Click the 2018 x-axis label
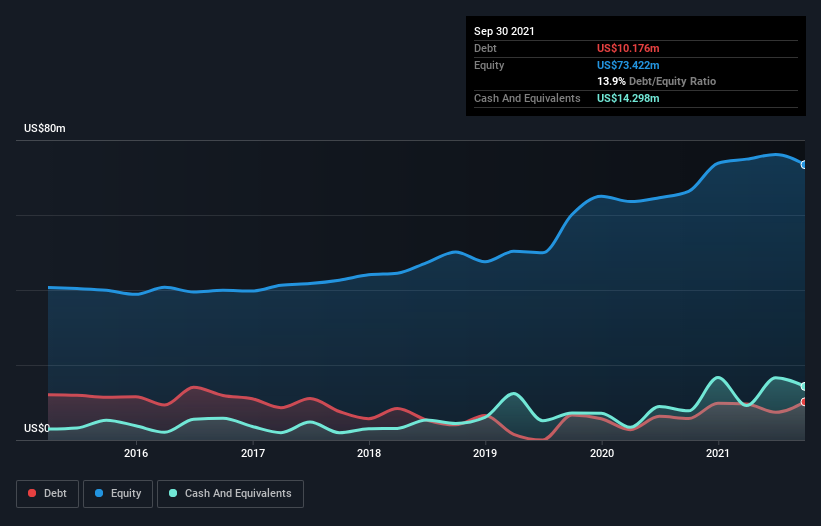 (x=369, y=453)
